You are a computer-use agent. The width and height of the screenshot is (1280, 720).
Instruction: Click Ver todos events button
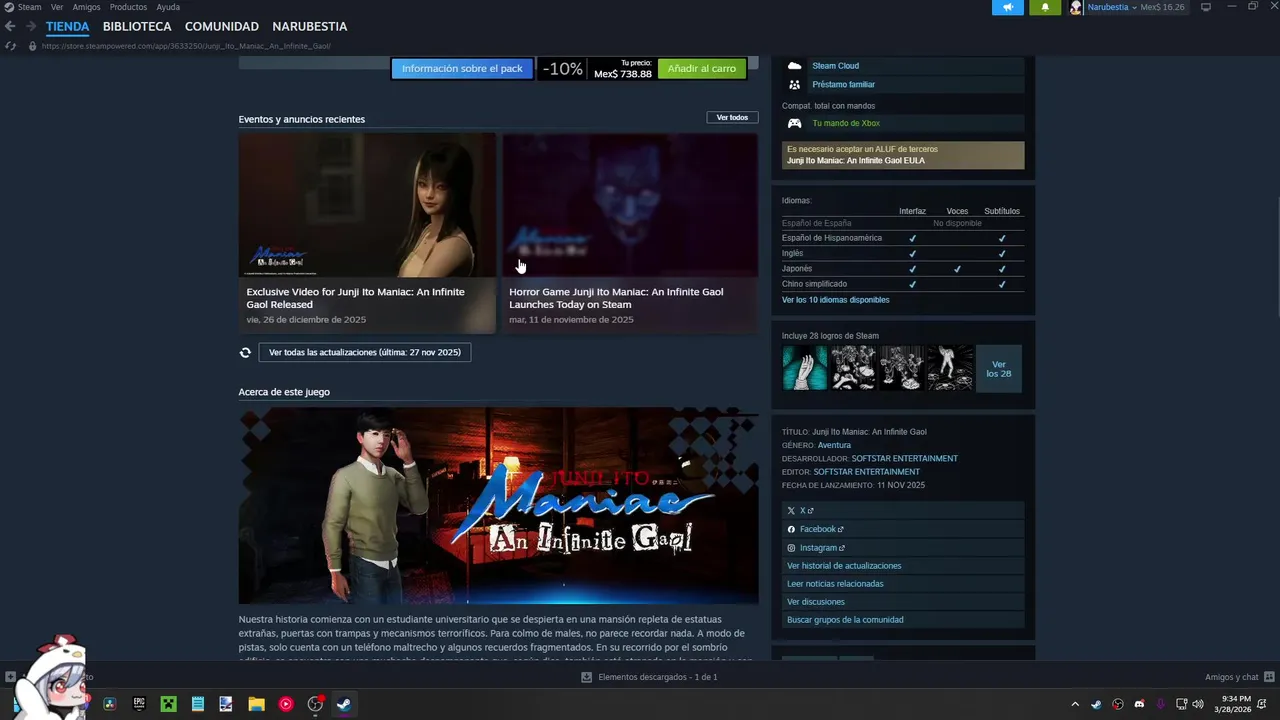coord(732,118)
